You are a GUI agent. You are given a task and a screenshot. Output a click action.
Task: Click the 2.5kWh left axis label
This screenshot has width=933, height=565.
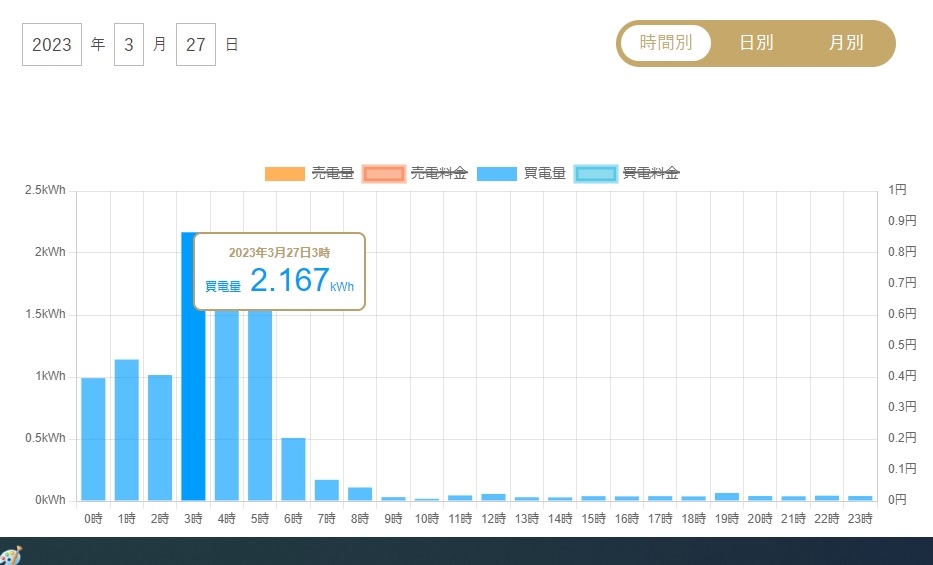(x=45, y=190)
